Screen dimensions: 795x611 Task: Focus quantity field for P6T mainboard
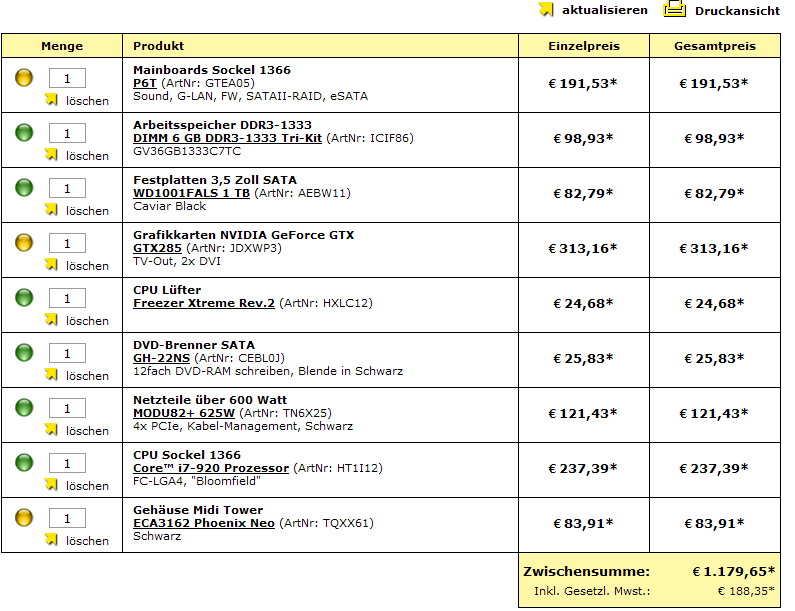[67, 79]
